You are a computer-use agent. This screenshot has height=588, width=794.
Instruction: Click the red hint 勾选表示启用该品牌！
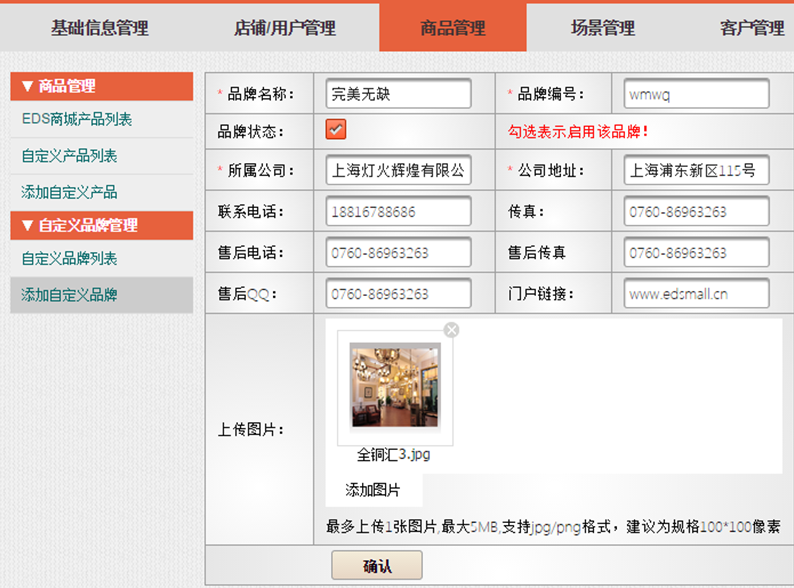click(x=578, y=132)
